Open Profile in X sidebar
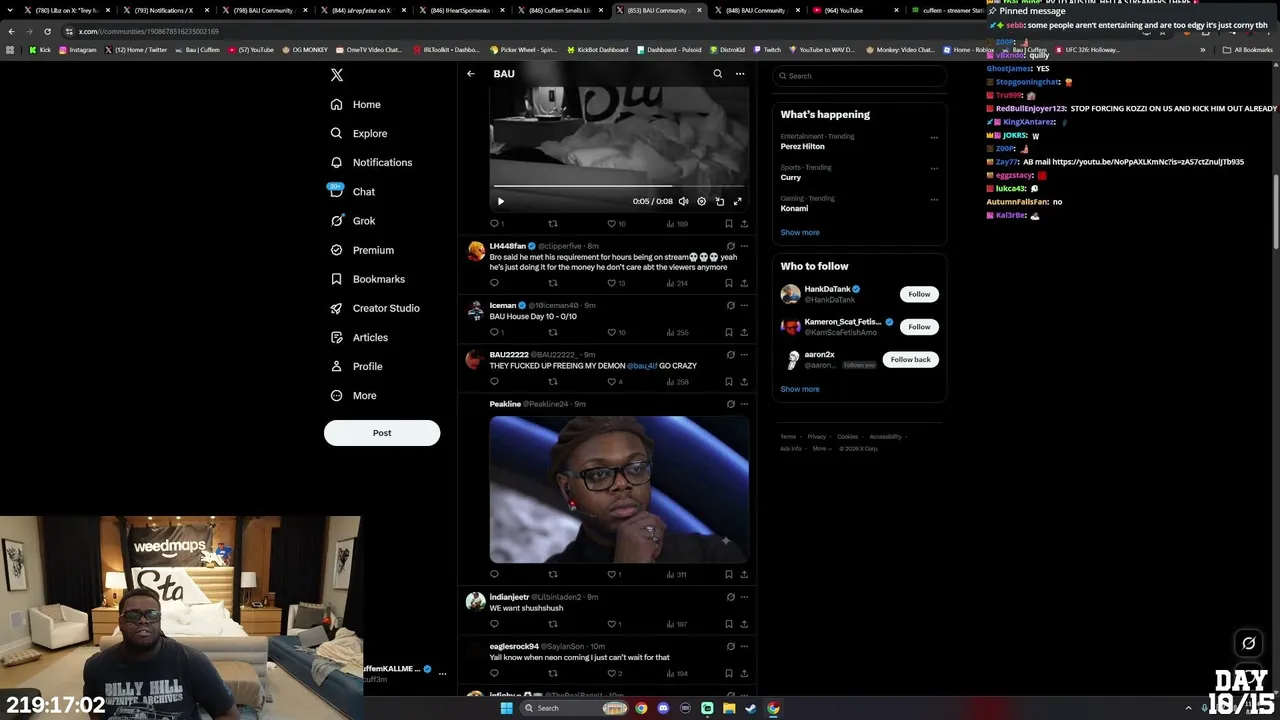This screenshot has width=1280, height=720. 356,366
